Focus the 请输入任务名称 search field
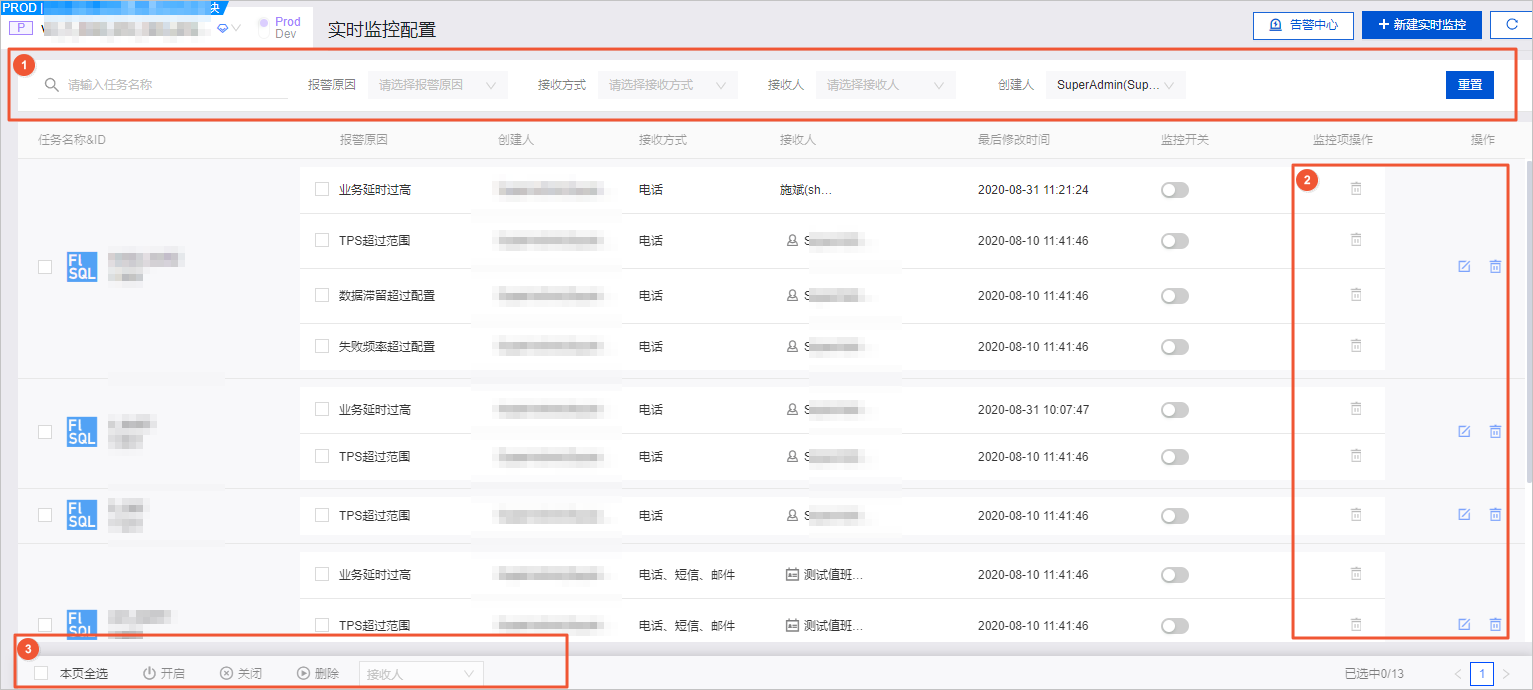Screen dimensions: 1533x690 (163, 85)
